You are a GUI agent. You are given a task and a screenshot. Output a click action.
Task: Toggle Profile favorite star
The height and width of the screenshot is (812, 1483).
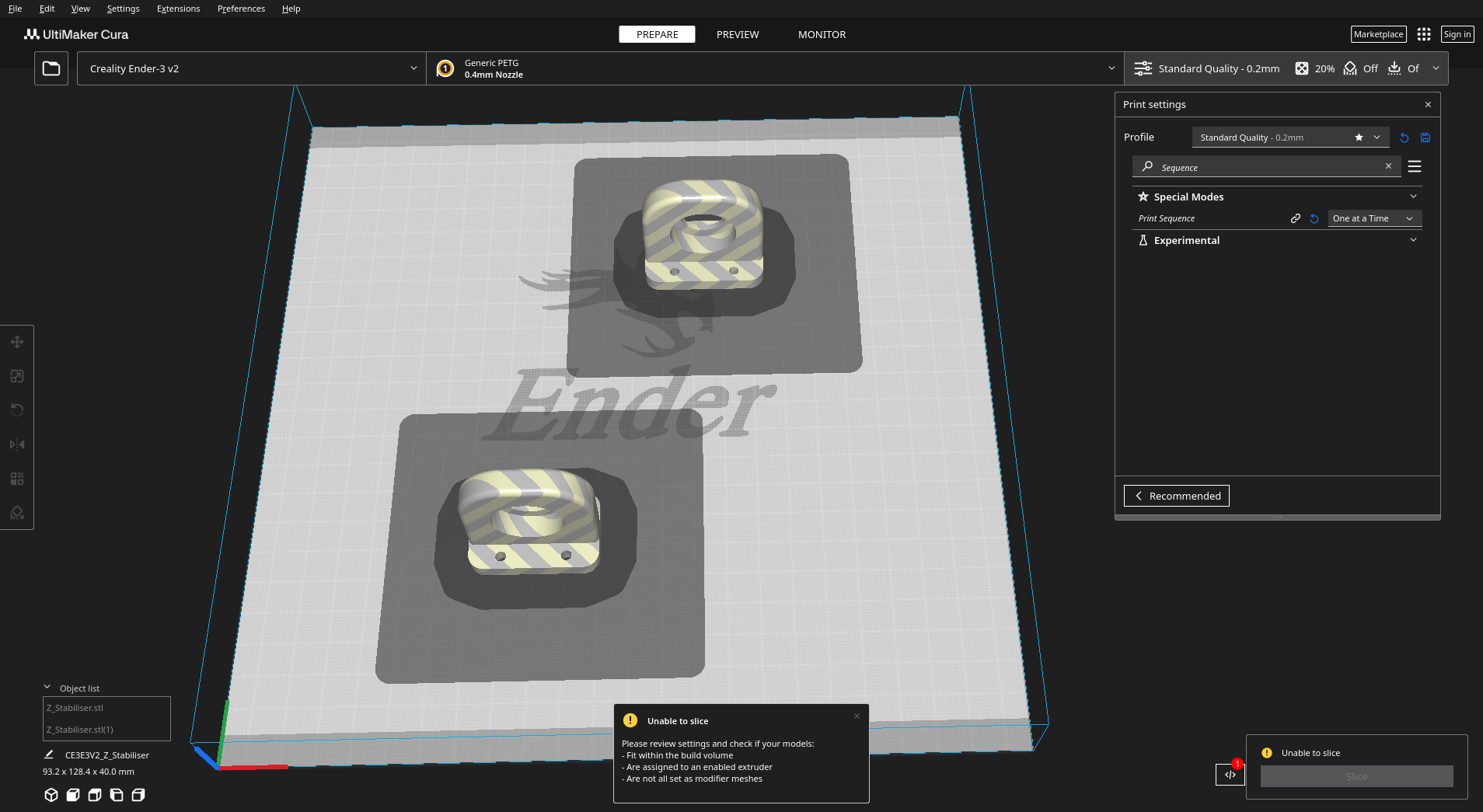(x=1359, y=138)
